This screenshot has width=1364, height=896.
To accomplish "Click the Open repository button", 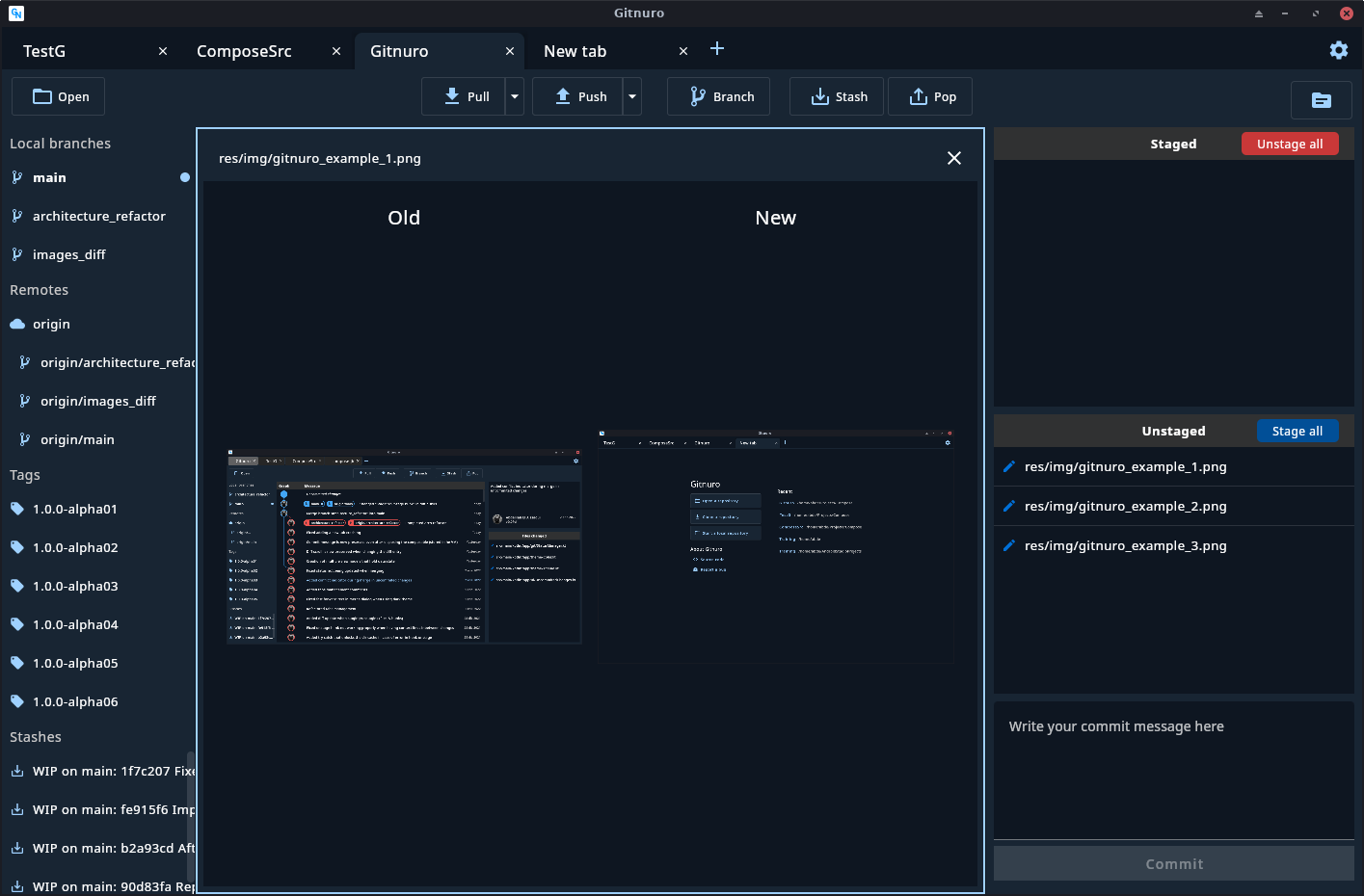I will pos(58,96).
